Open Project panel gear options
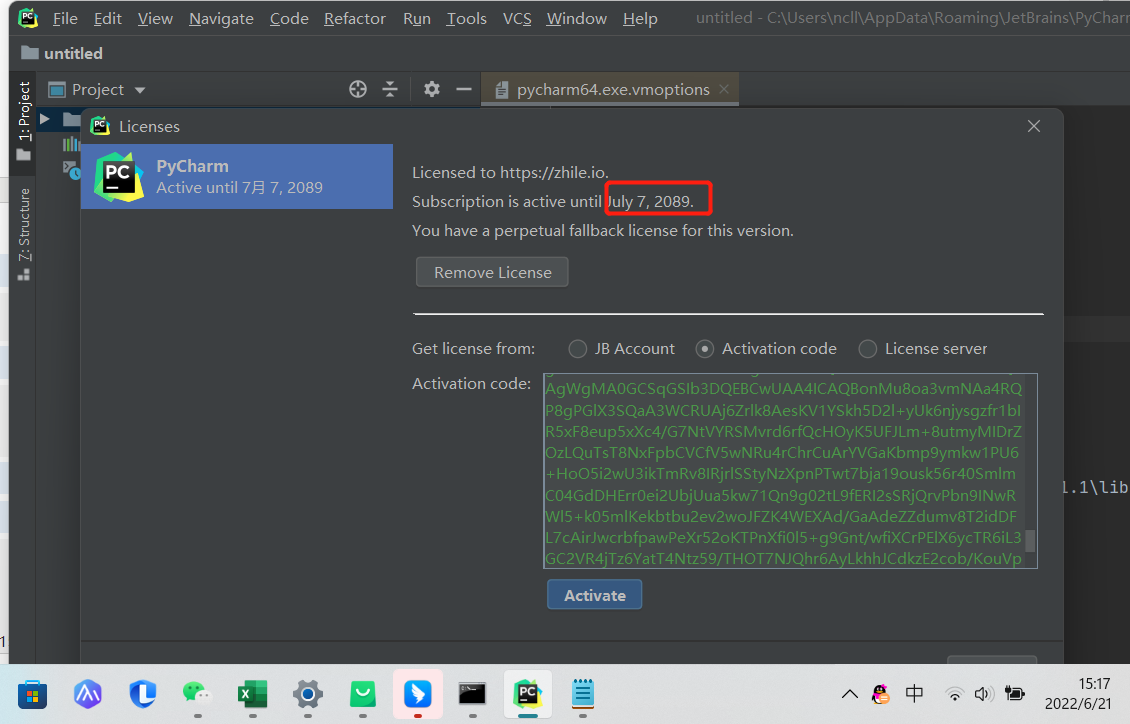 point(432,89)
